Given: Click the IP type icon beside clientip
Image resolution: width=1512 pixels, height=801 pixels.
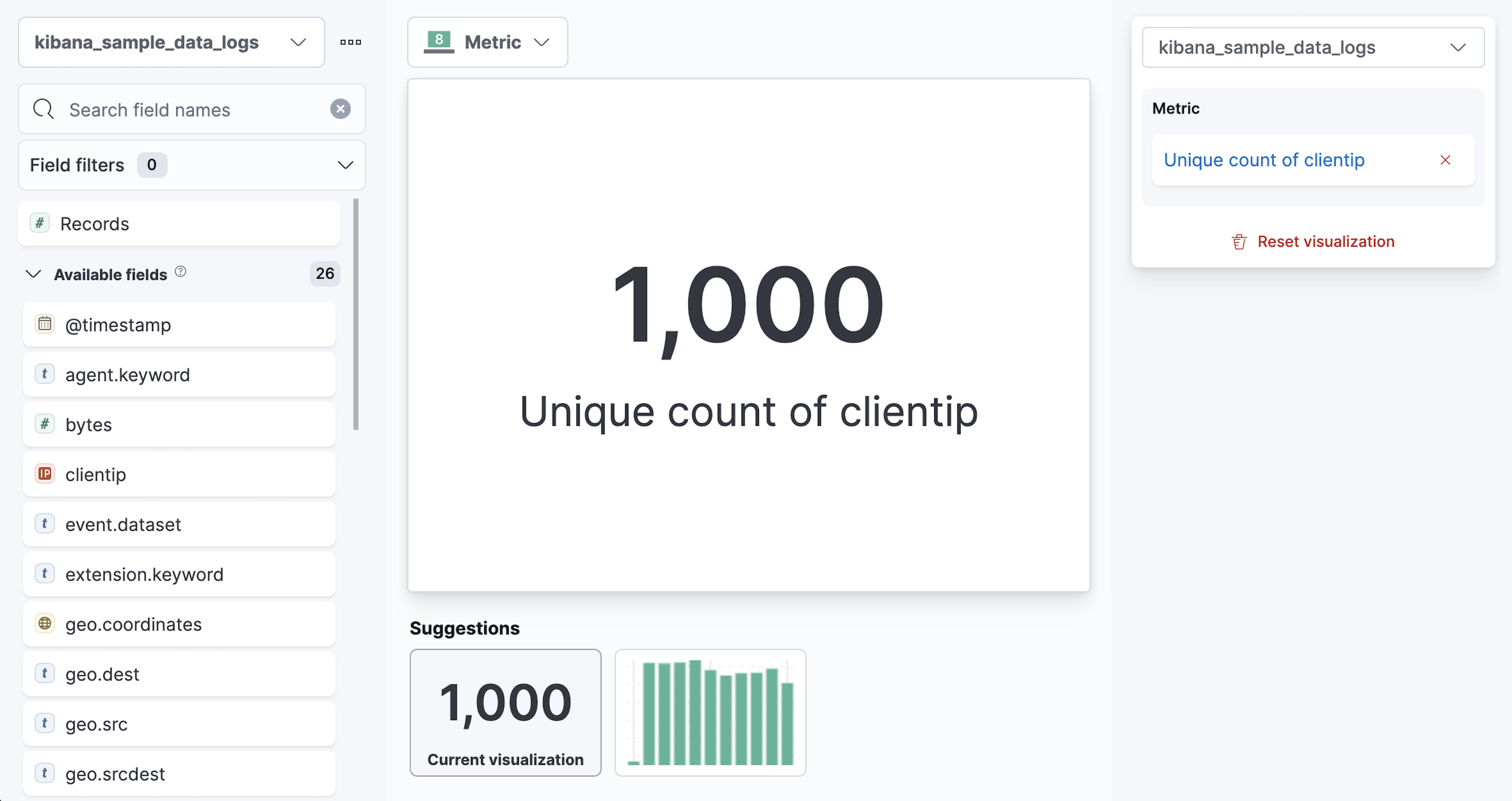Looking at the screenshot, I should coord(45,474).
